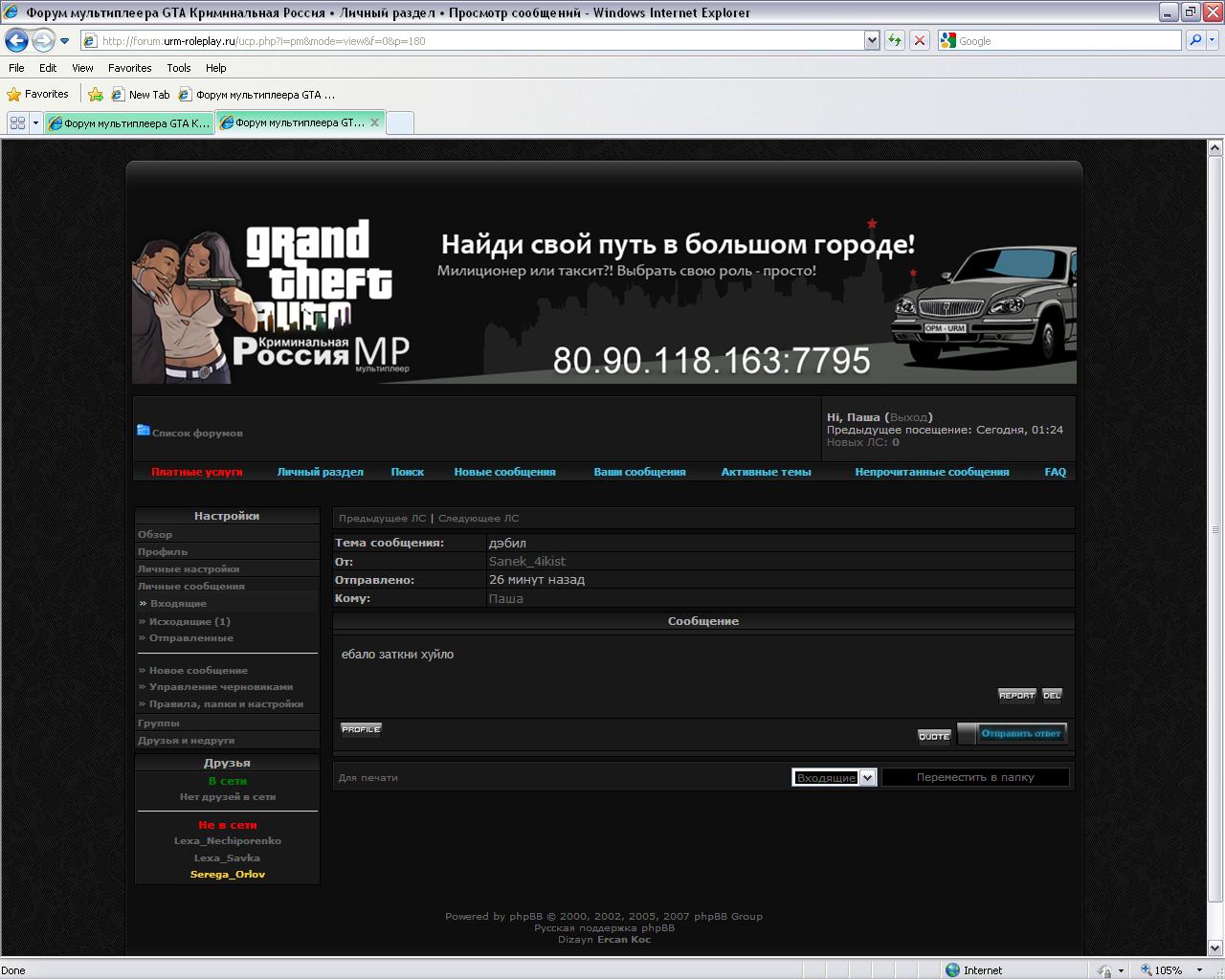
Task: Click the REPORT message icon button
Action: click(1016, 696)
